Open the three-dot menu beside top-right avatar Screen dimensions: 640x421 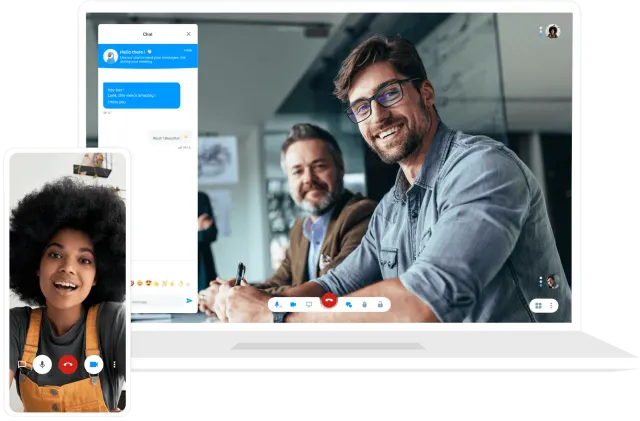pos(541,31)
